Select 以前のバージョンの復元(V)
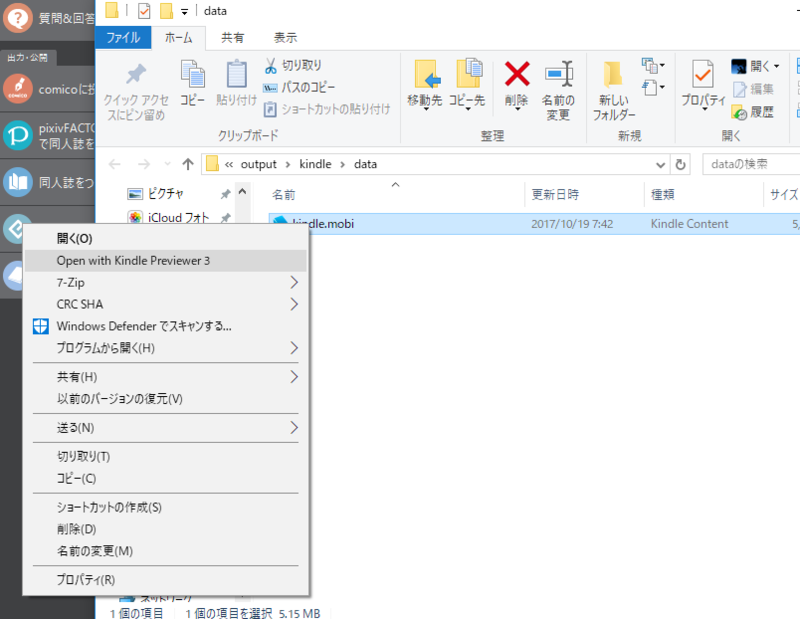This screenshot has height=619, width=800. click(165, 399)
